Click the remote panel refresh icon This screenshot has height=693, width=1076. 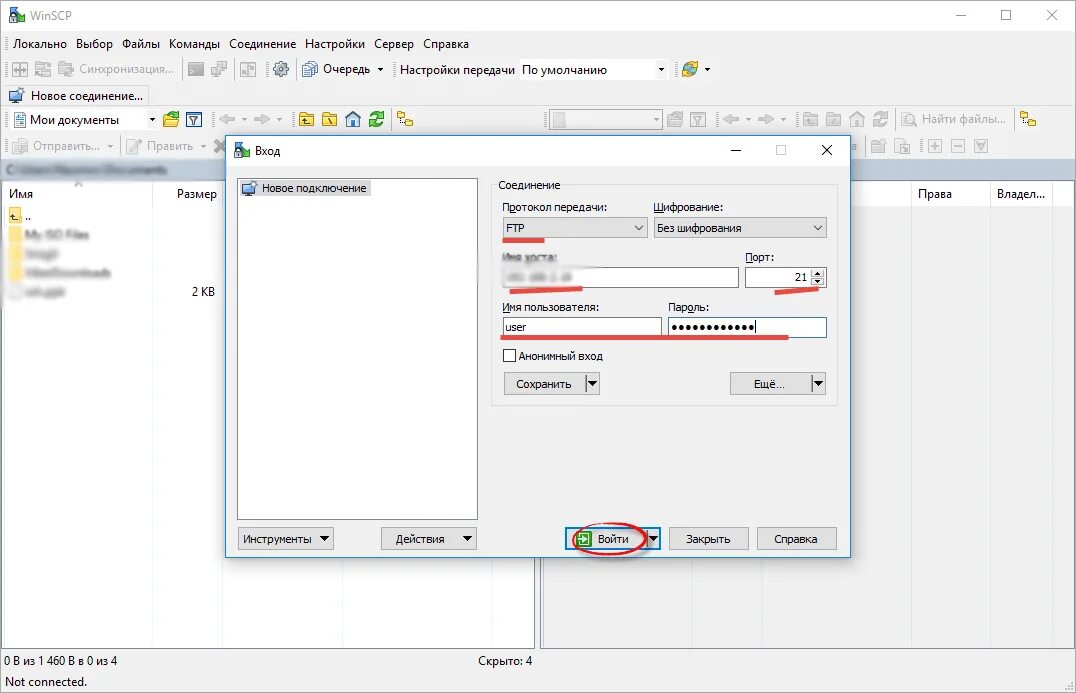[x=880, y=119]
